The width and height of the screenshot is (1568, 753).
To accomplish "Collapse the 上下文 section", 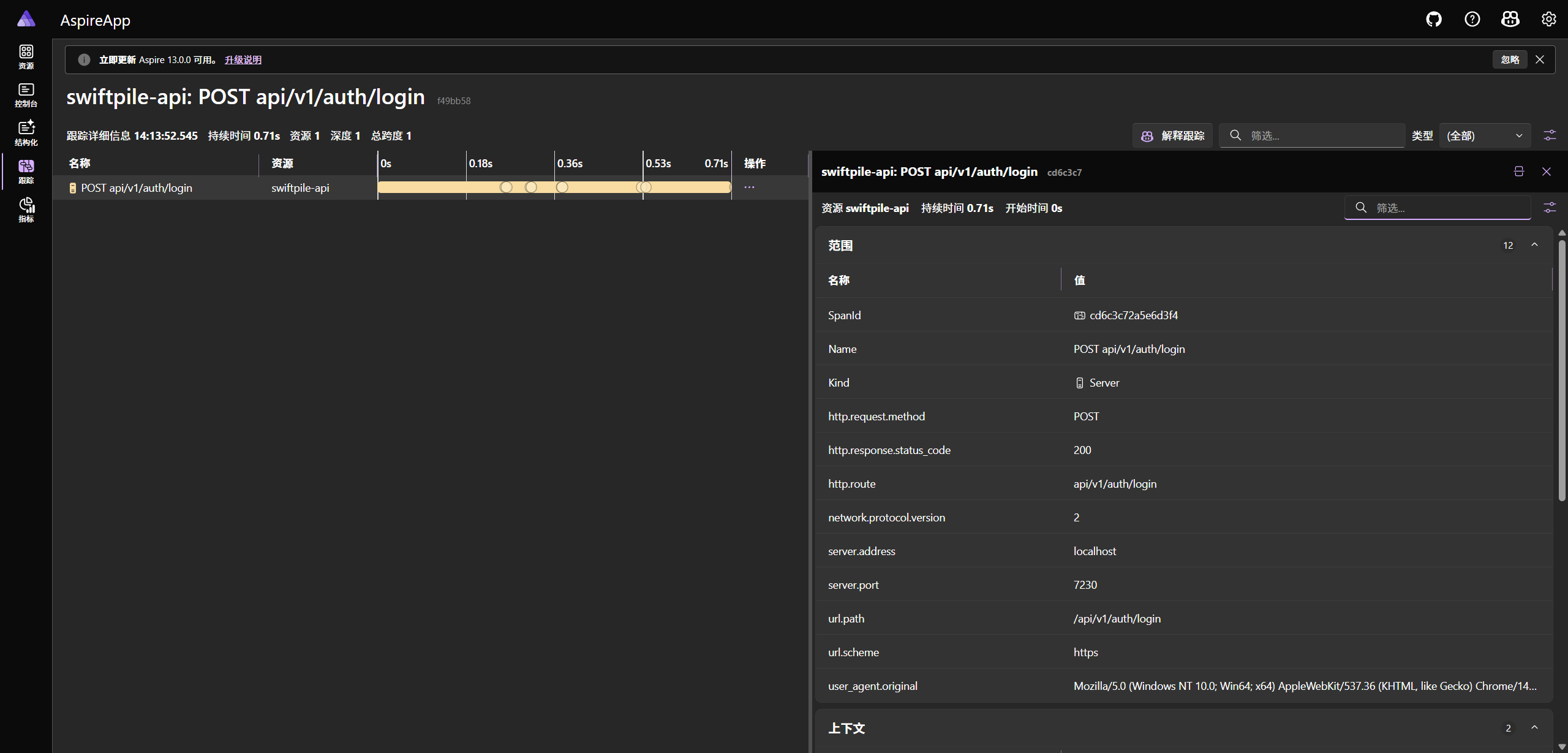I will [x=1534, y=728].
